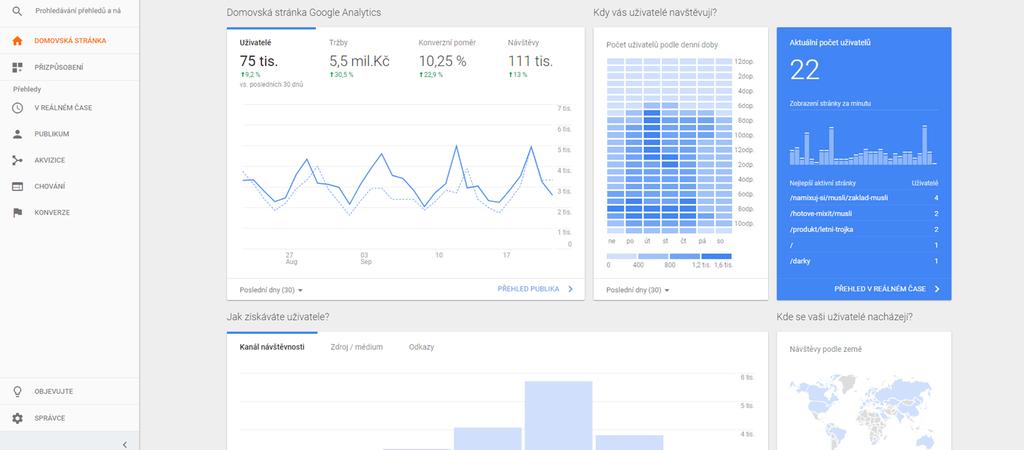Click the Chování window icon
The height and width of the screenshot is (450, 1024).
18,186
